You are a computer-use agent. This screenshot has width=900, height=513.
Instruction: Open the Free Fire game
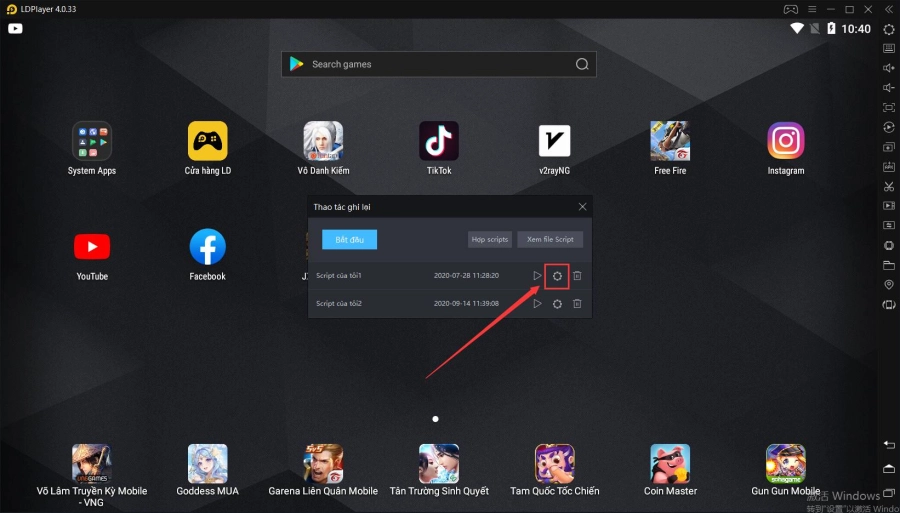coord(670,142)
